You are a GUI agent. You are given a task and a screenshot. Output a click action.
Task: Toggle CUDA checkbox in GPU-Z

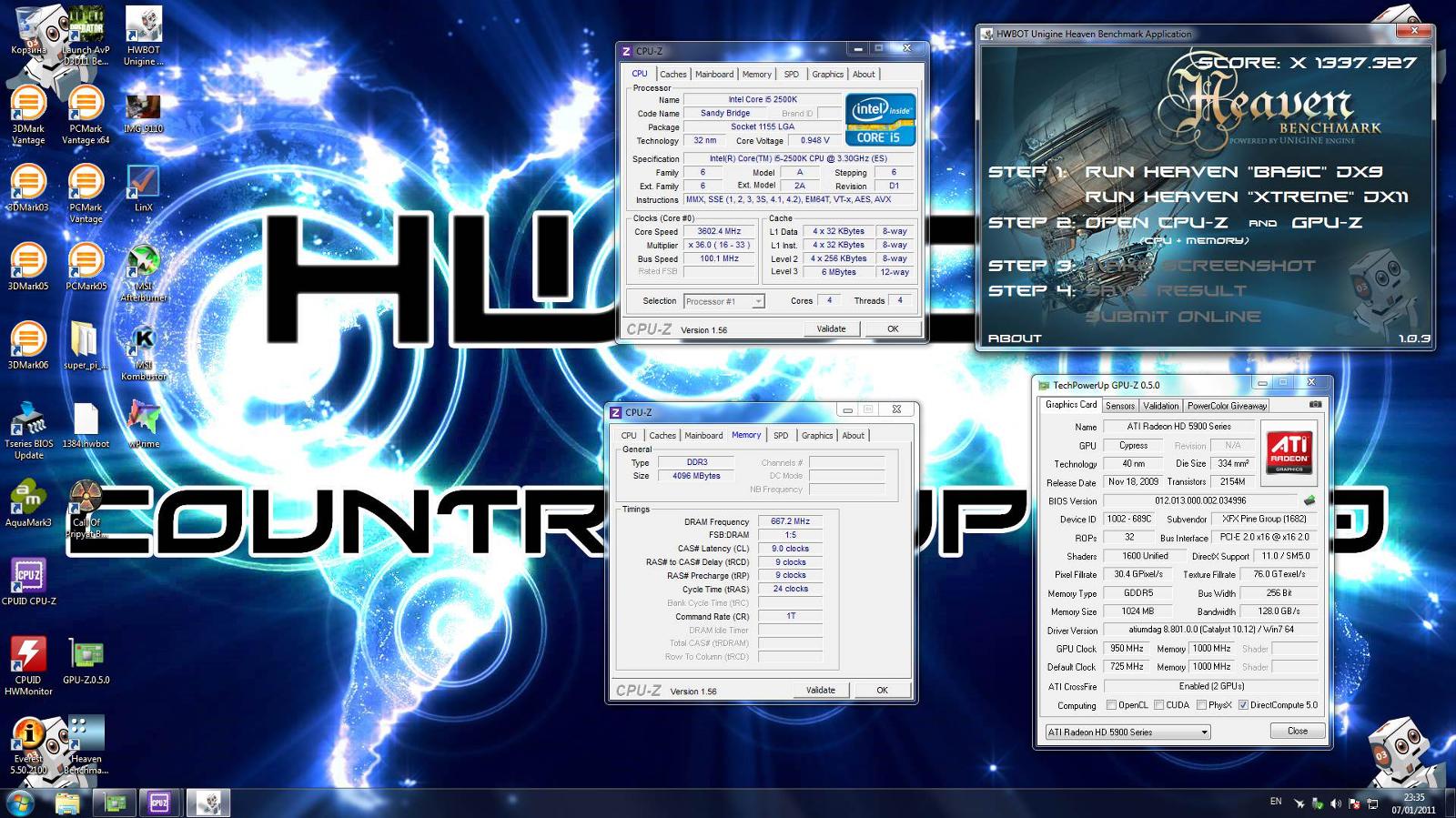pyautogui.click(x=1158, y=705)
